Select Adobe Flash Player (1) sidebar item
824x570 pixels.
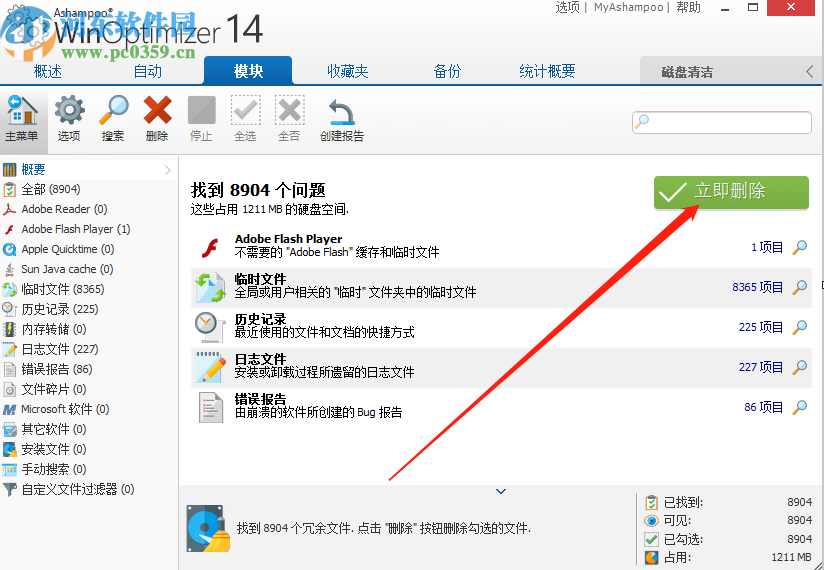pyautogui.click(x=87, y=229)
